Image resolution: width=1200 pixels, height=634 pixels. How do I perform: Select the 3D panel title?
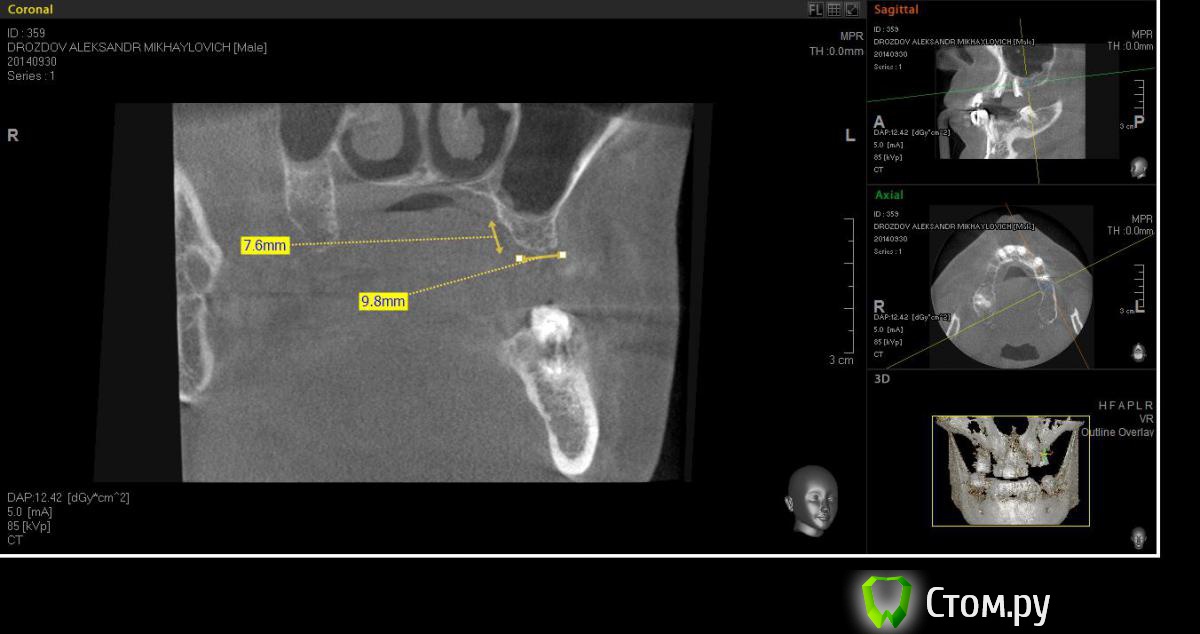pyautogui.click(x=882, y=379)
